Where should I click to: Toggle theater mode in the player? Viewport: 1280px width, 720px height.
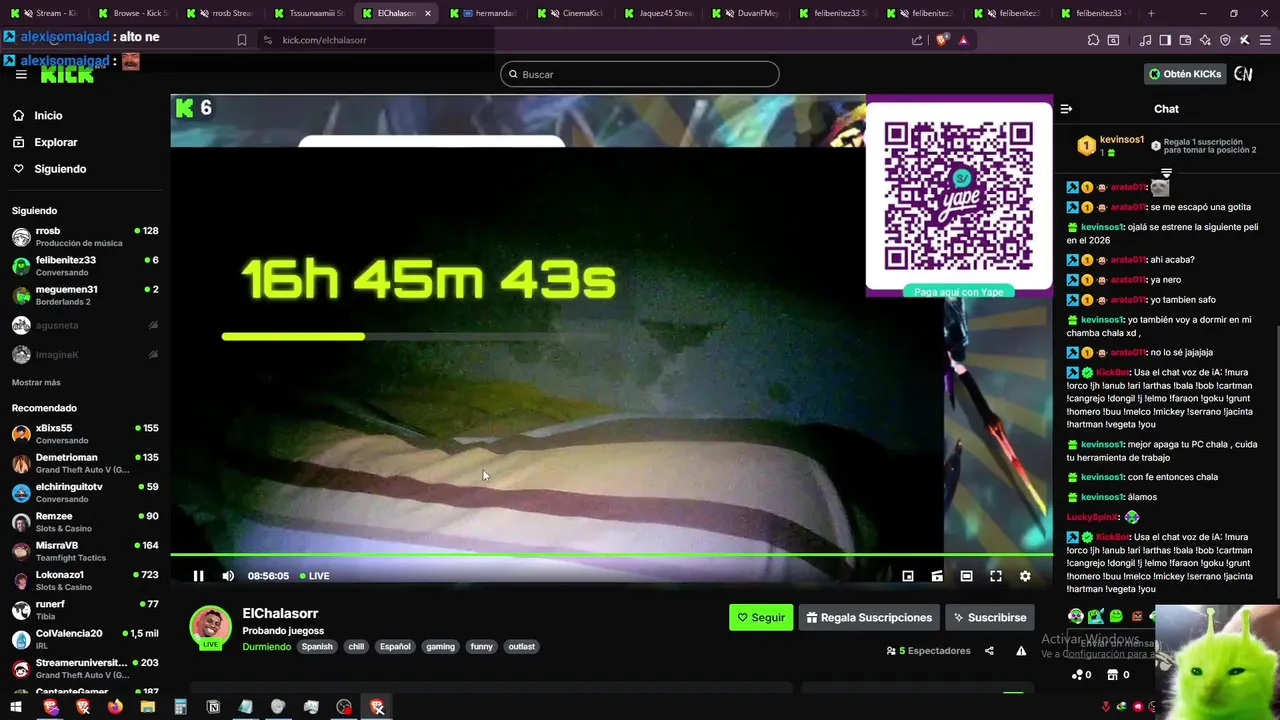(966, 576)
